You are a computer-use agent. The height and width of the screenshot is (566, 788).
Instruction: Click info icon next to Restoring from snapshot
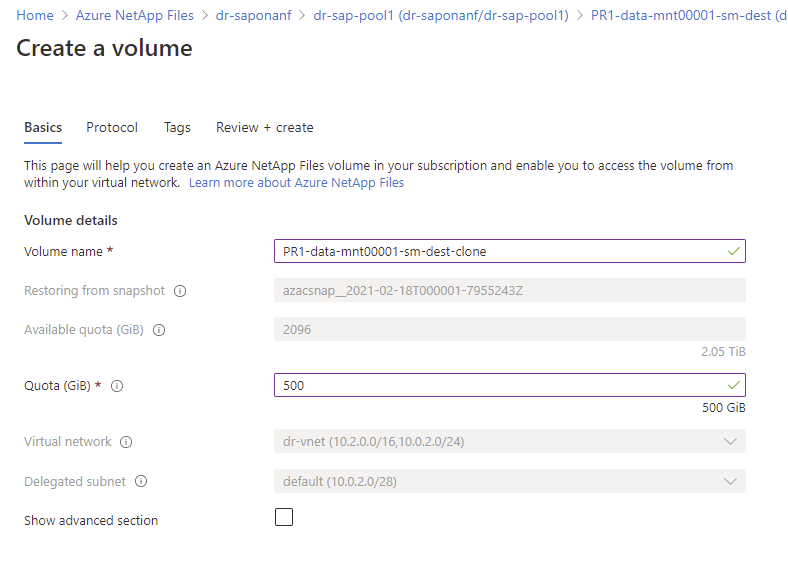coord(180,291)
